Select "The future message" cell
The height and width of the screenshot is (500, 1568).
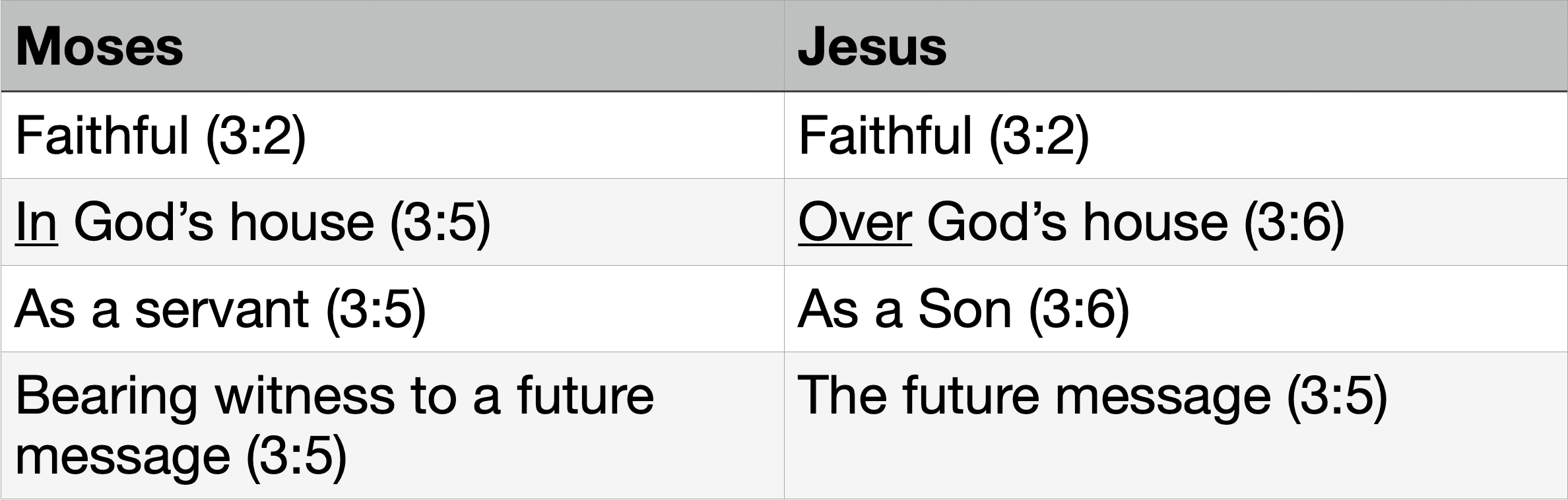1176,425
